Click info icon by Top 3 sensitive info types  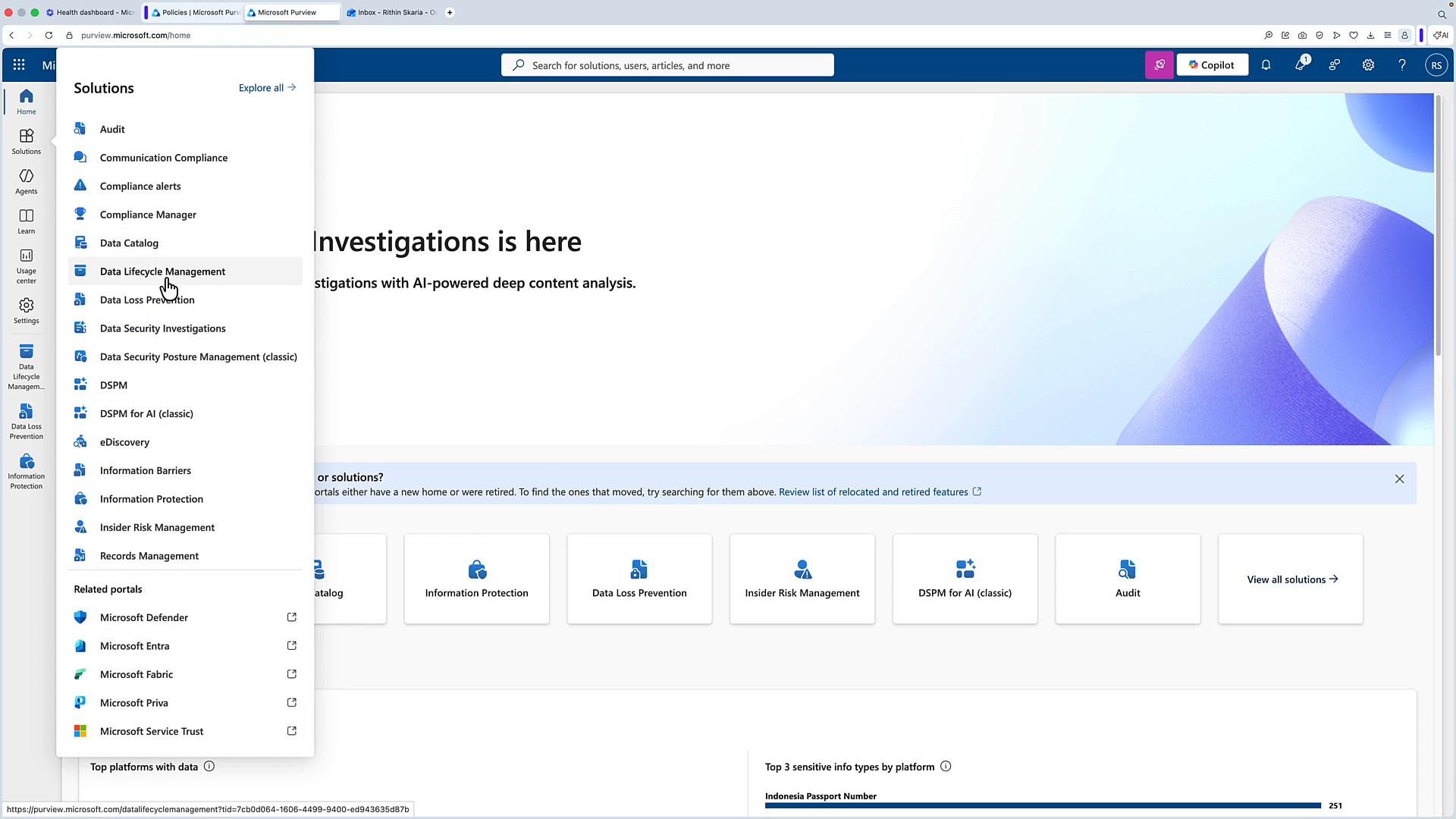pyautogui.click(x=946, y=767)
